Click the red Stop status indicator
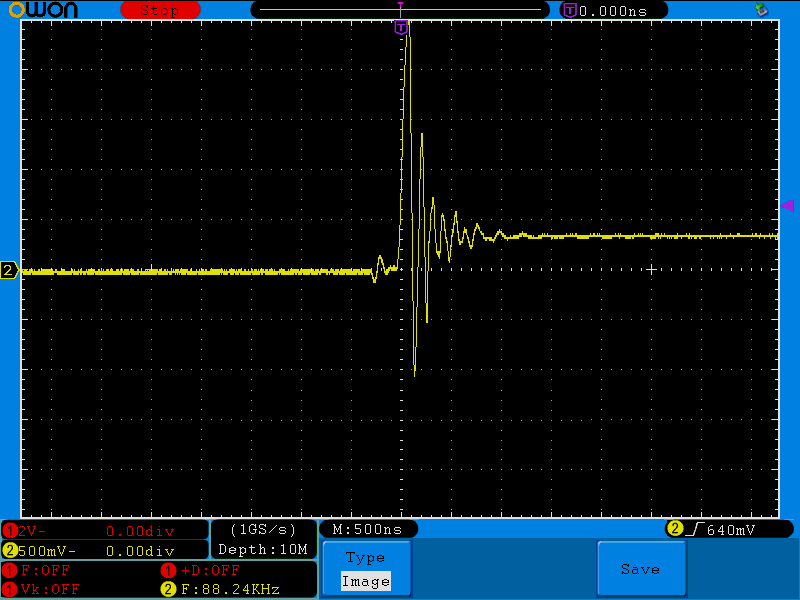 pos(159,10)
